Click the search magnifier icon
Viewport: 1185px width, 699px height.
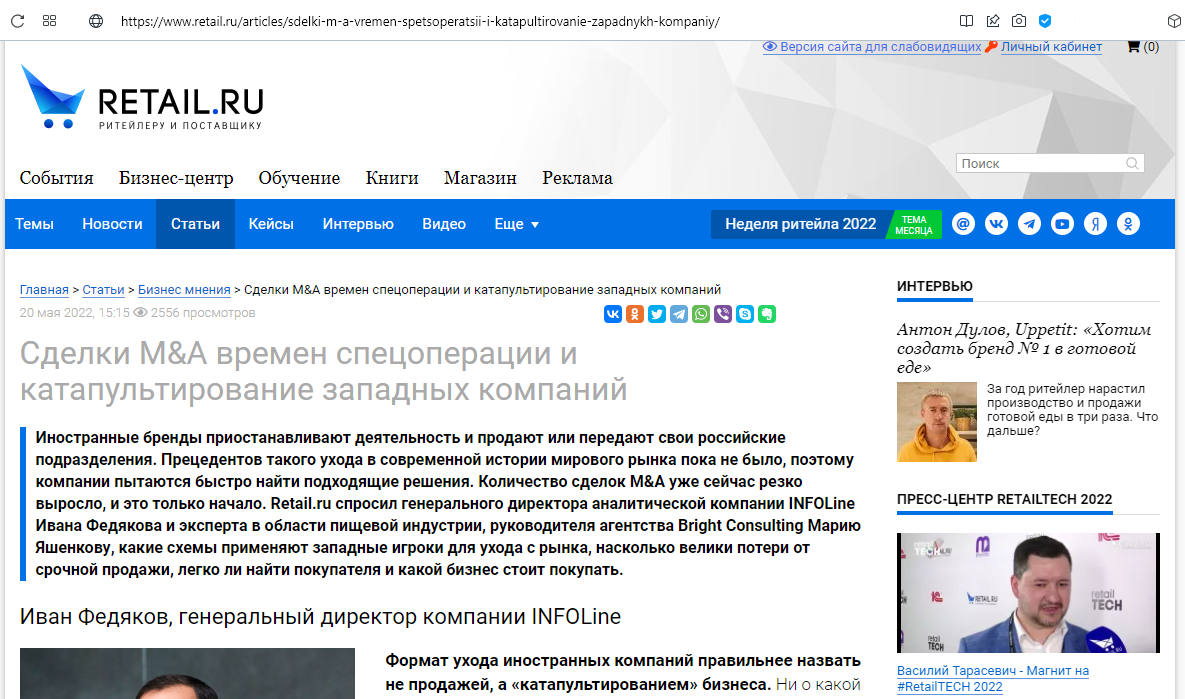click(x=1132, y=163)
